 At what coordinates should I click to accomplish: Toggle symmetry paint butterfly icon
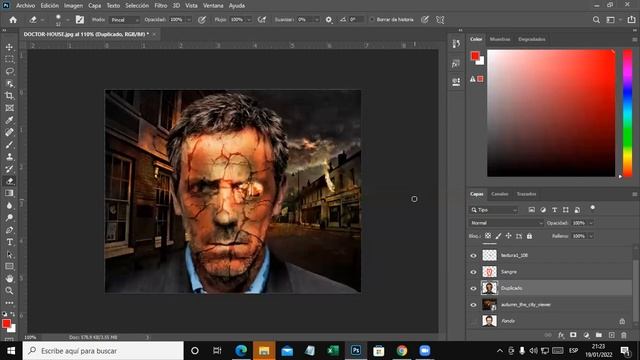coord(440,20)
